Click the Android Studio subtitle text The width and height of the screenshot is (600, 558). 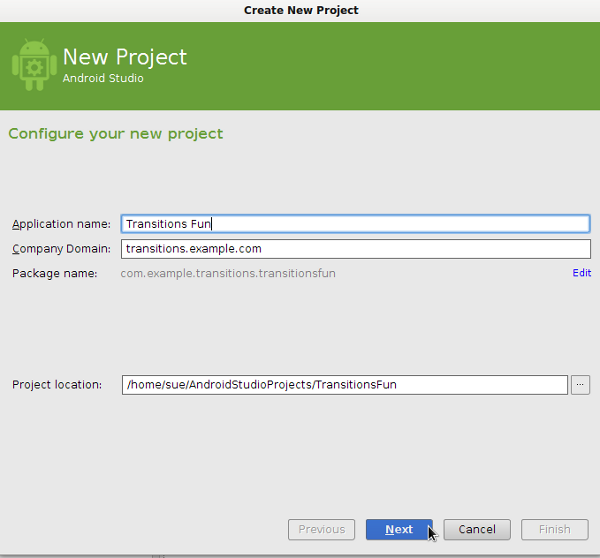click(103, 78)
